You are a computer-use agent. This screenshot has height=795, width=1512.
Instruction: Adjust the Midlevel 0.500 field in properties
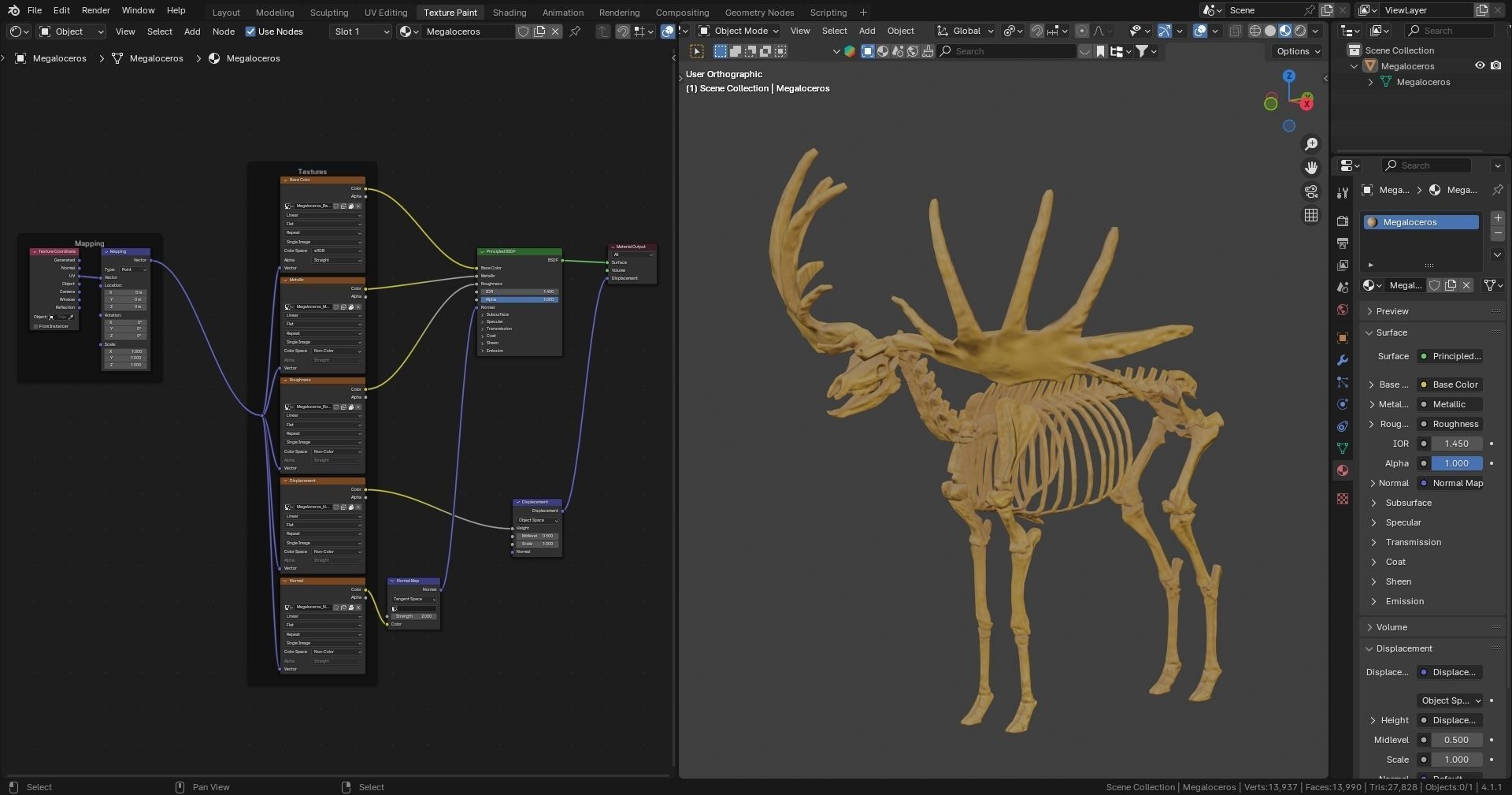pyautogui.click(x=1457, y=740)
